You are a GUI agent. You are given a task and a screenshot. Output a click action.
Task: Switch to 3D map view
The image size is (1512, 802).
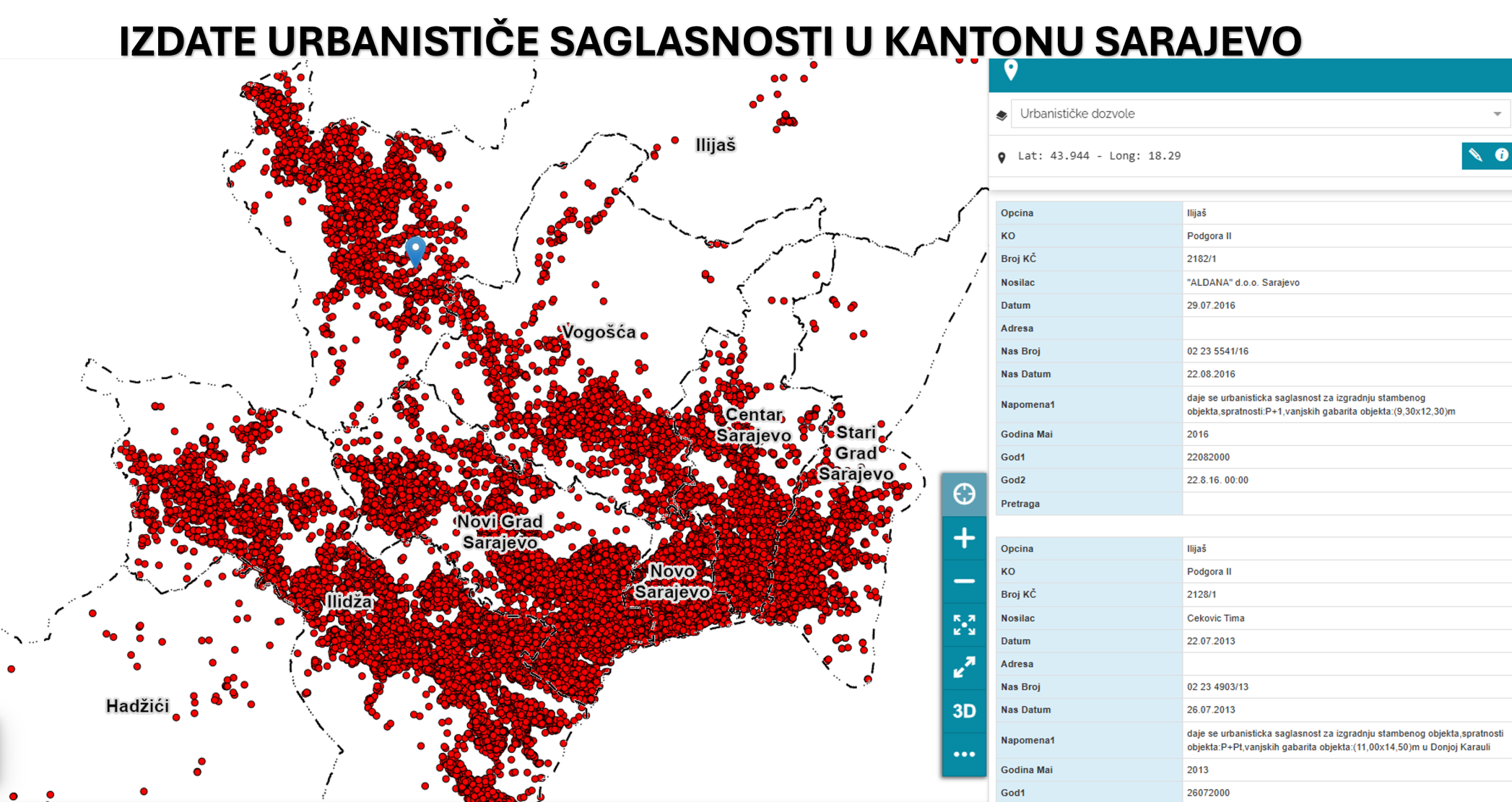tap(964, 711)
